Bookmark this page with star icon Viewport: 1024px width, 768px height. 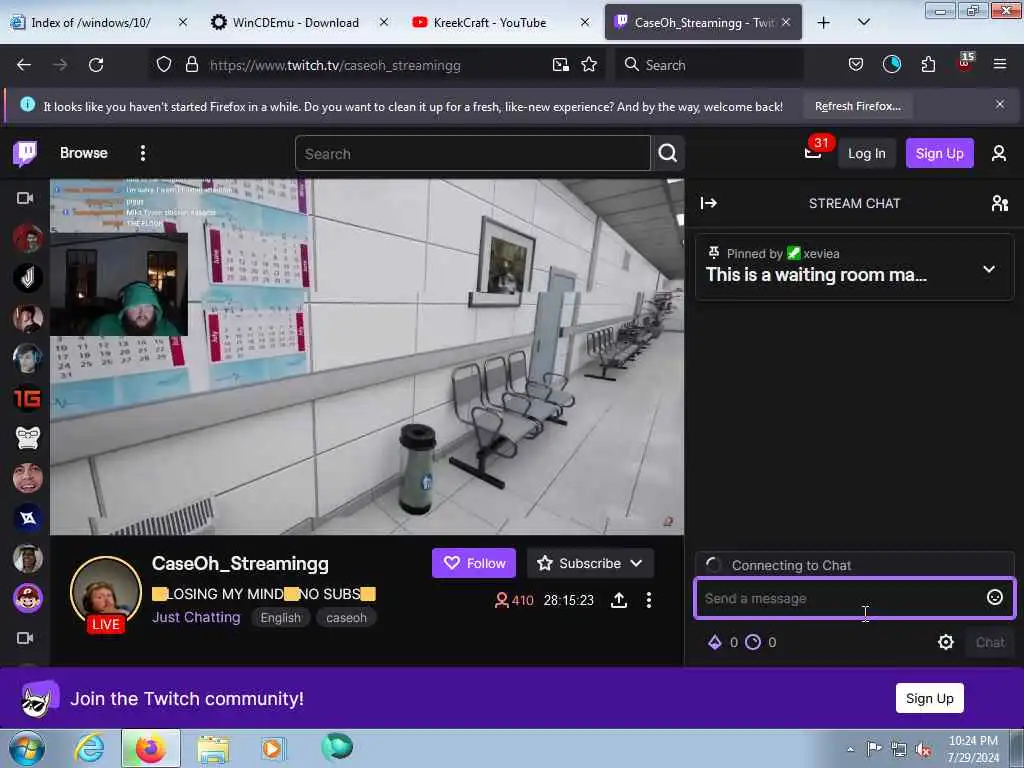[589, 65]
